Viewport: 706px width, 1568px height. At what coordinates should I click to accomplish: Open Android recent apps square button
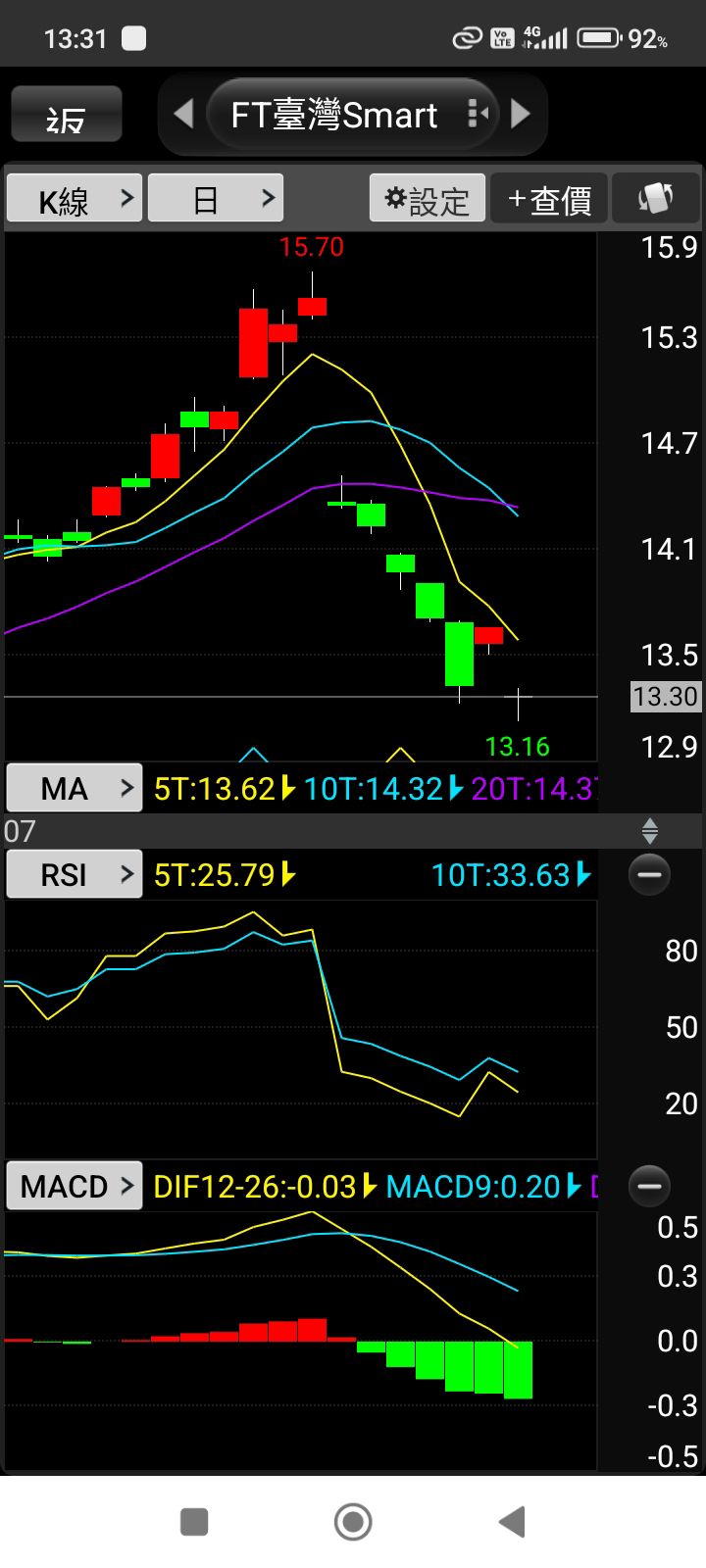194,1522
